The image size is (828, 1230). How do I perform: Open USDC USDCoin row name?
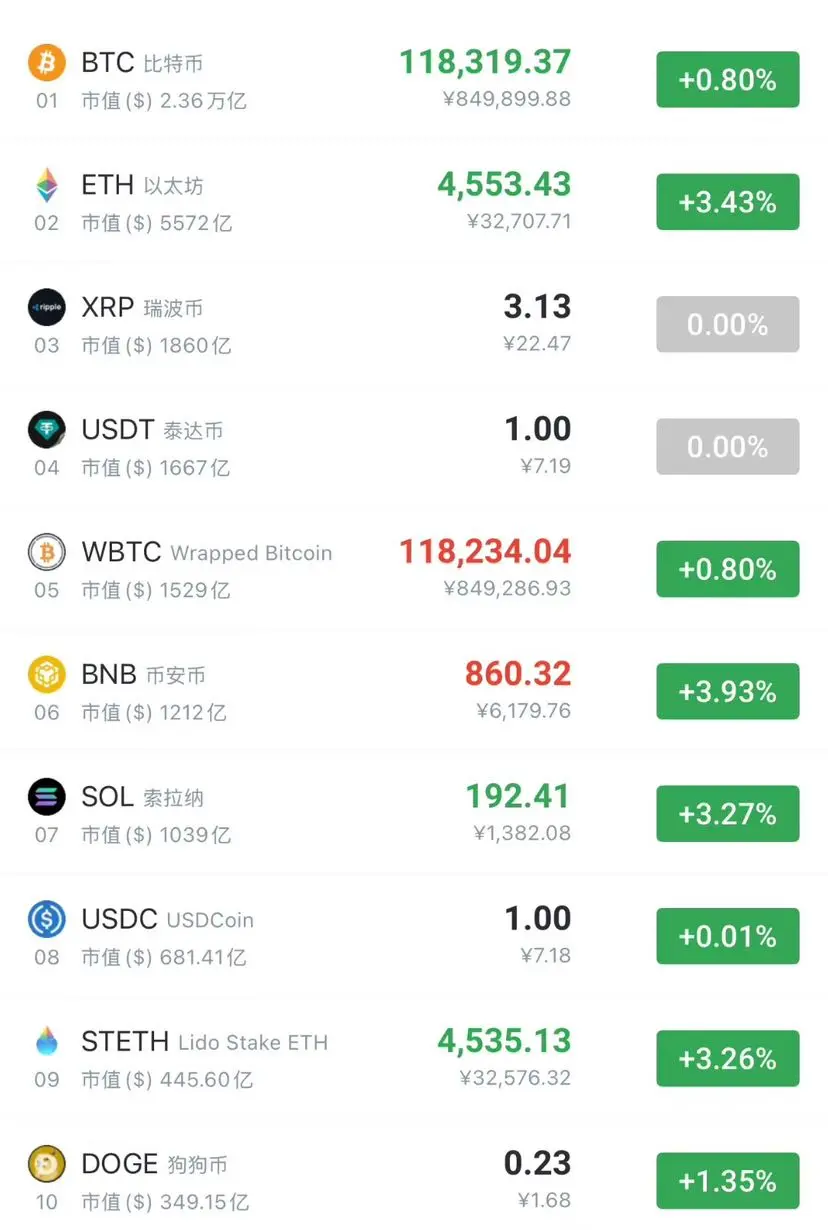pyautogui.click(x=168, y=919)
